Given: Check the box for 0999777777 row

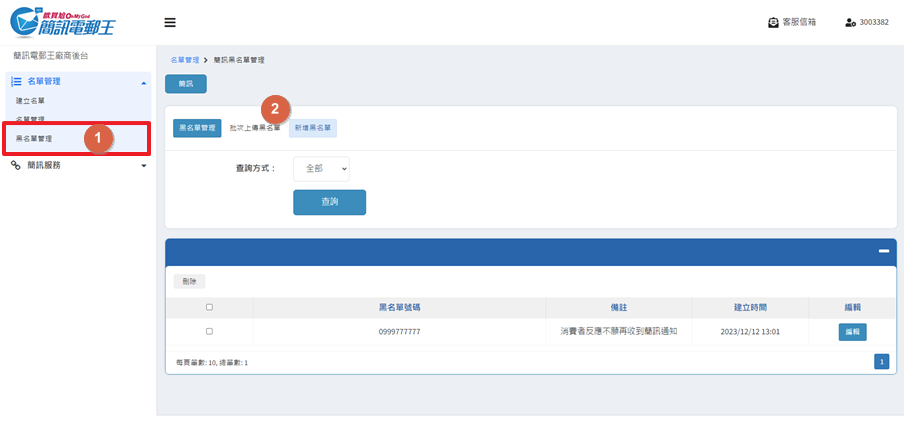Looking at the screenshot, I should coord(209,331).
